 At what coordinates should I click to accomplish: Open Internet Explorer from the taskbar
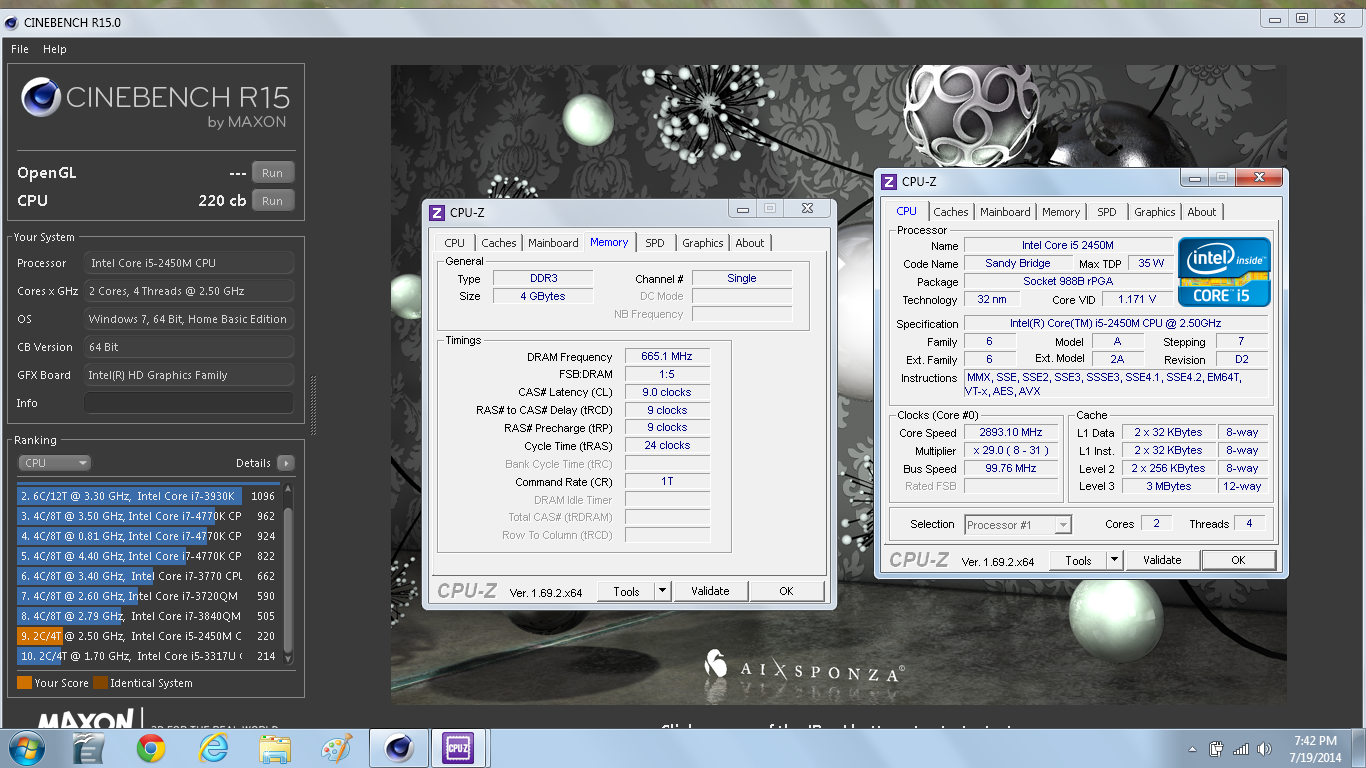click(x=213, y=748)
